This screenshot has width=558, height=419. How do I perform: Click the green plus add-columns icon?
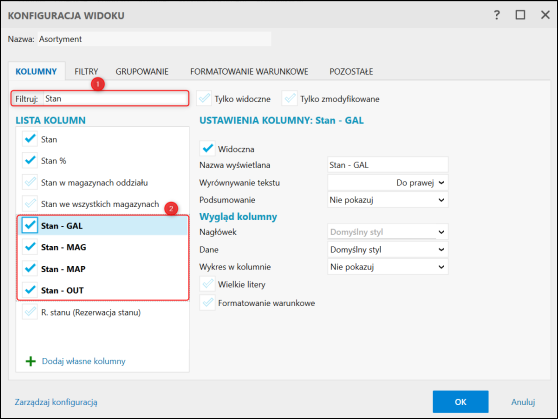tap(31, 361)
